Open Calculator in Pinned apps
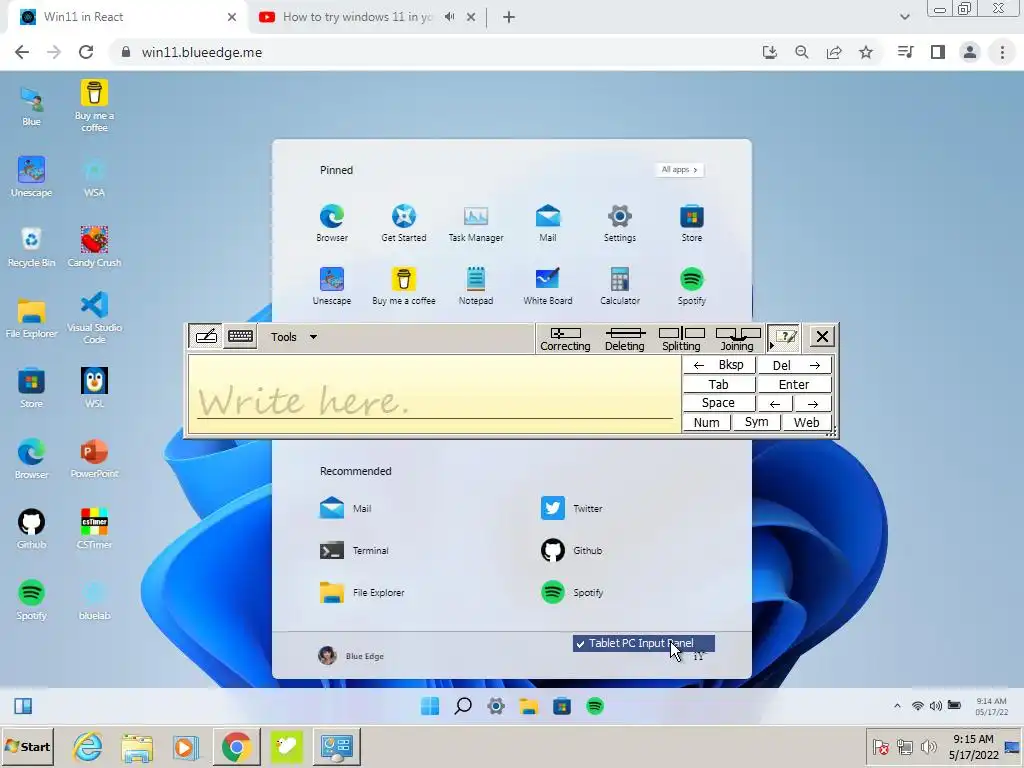1024x768 pixels. click(x=619, y=286)
